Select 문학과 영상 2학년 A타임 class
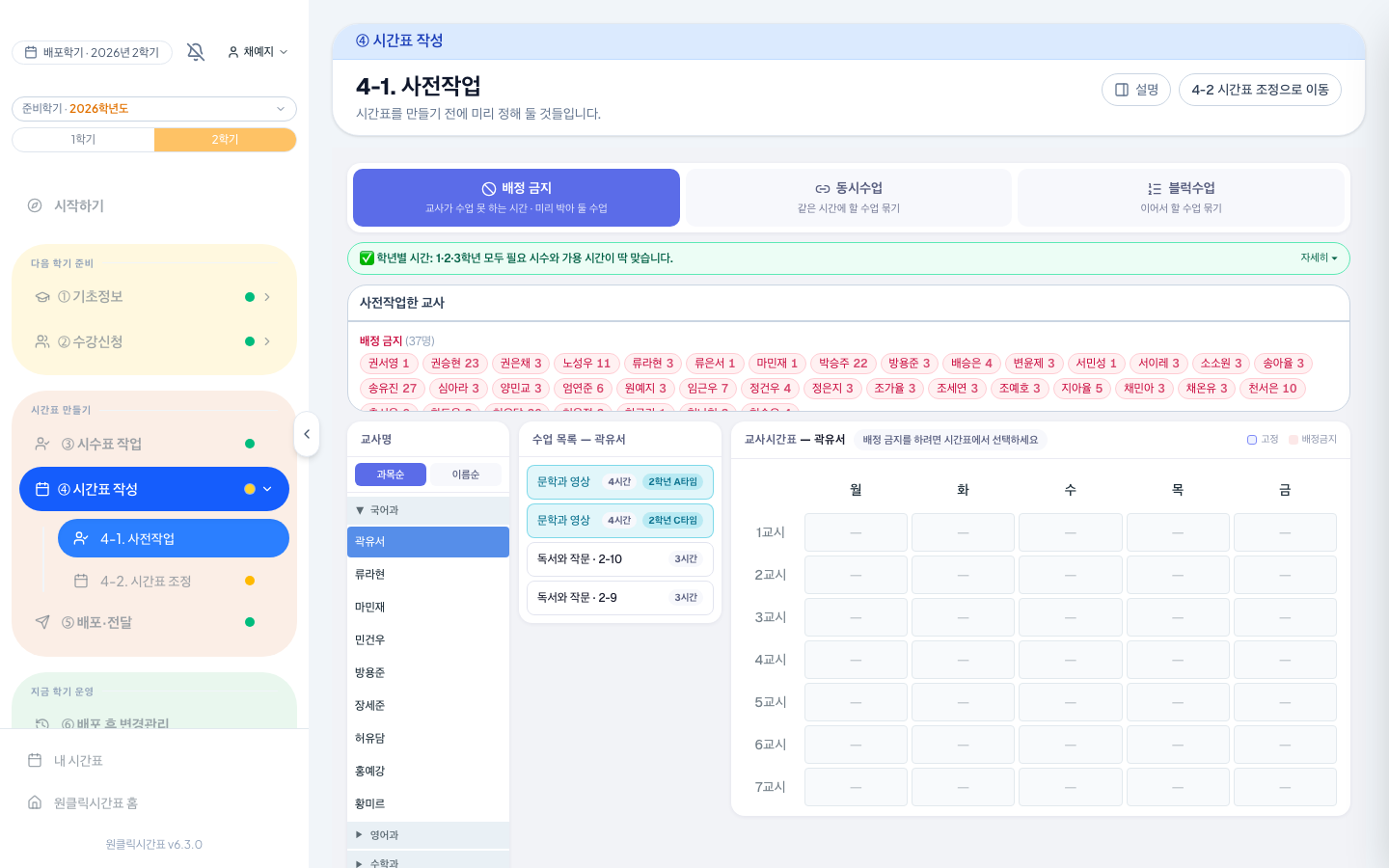1389x868 pixels. [x=620, y=482]
